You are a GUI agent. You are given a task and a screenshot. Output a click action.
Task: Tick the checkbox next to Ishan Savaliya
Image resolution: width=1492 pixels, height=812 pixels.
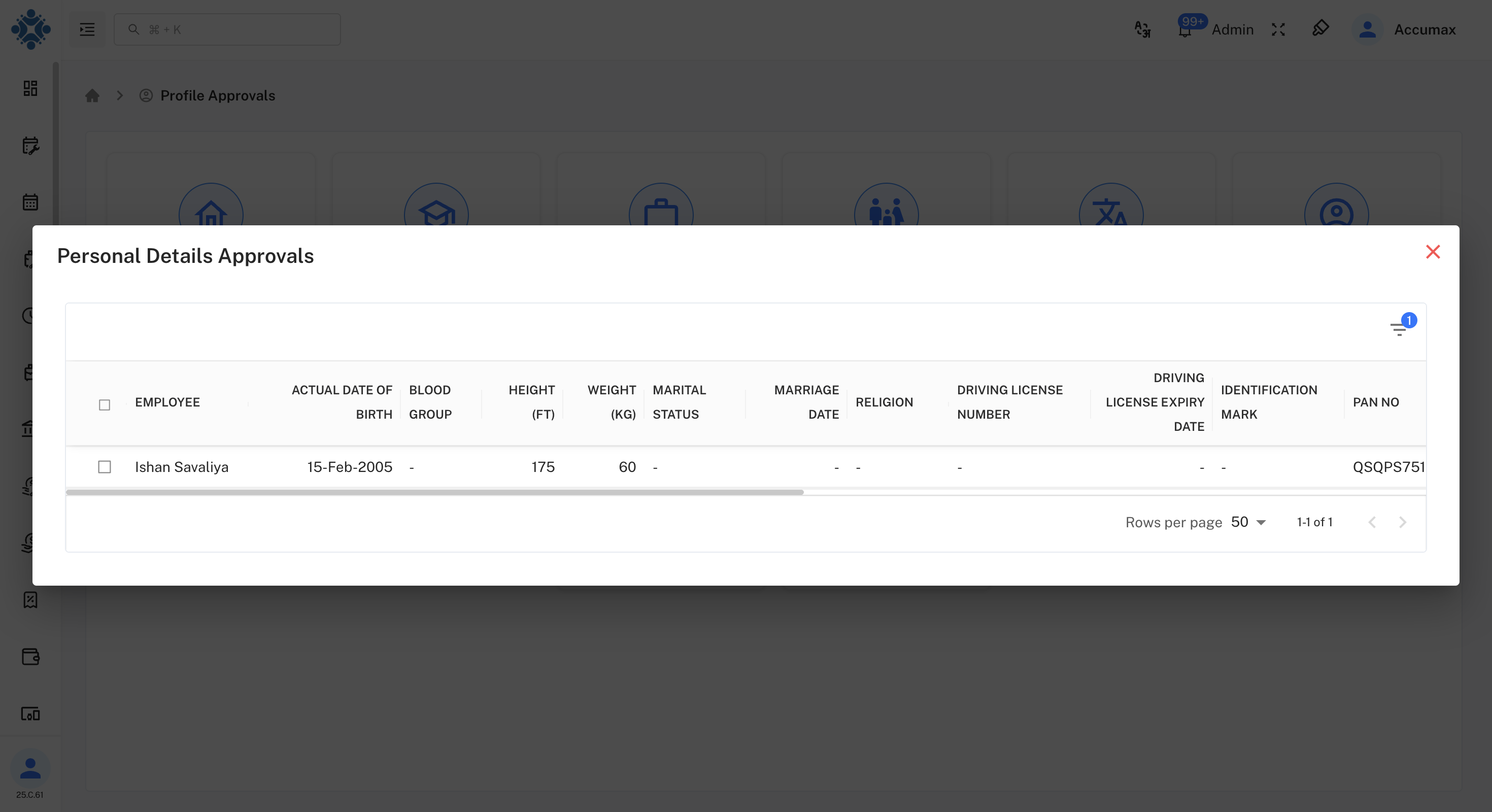(x=104, y=467)
